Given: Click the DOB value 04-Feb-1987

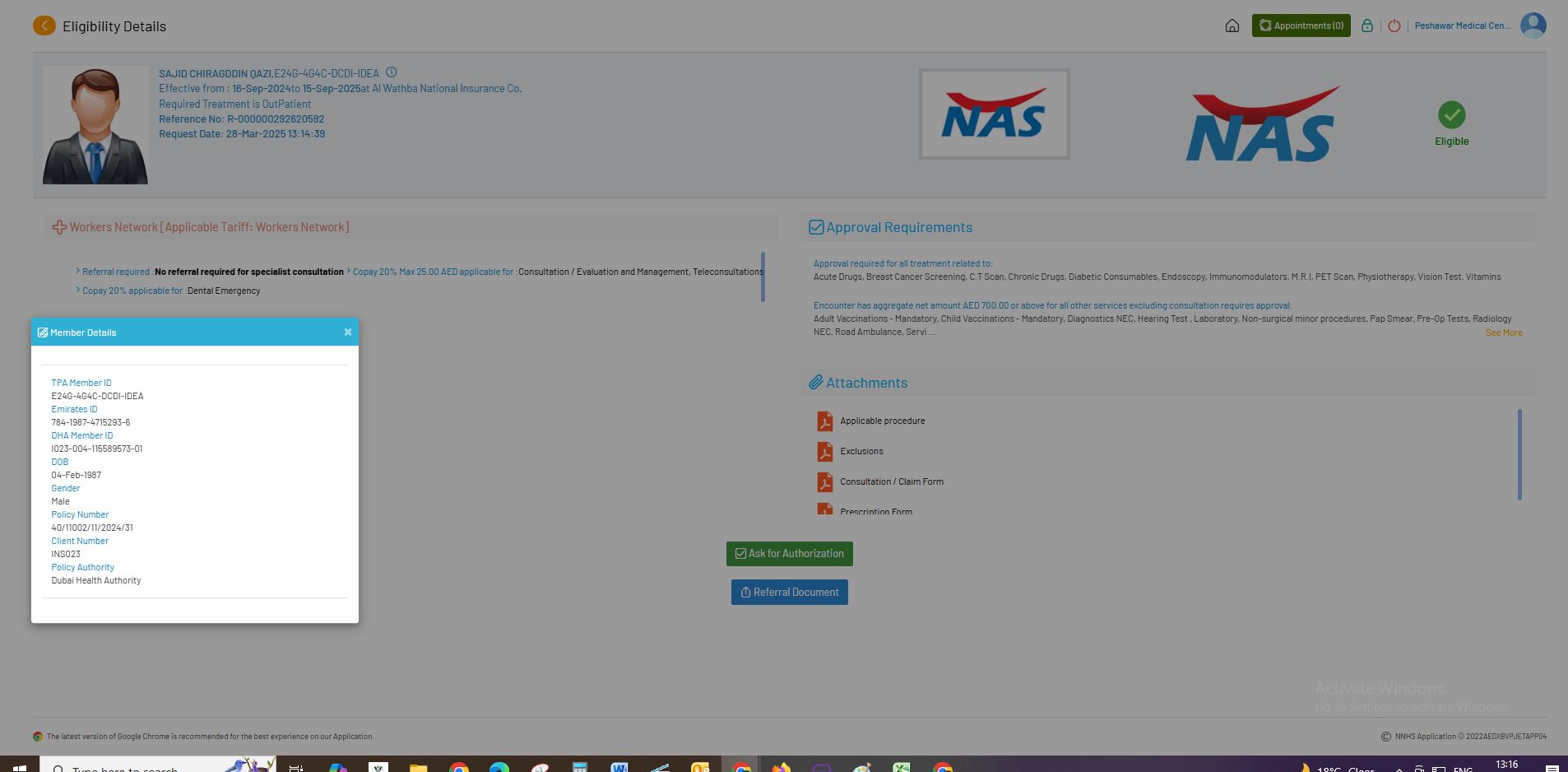Looking at the screenshot, I should tap(77, 475).
